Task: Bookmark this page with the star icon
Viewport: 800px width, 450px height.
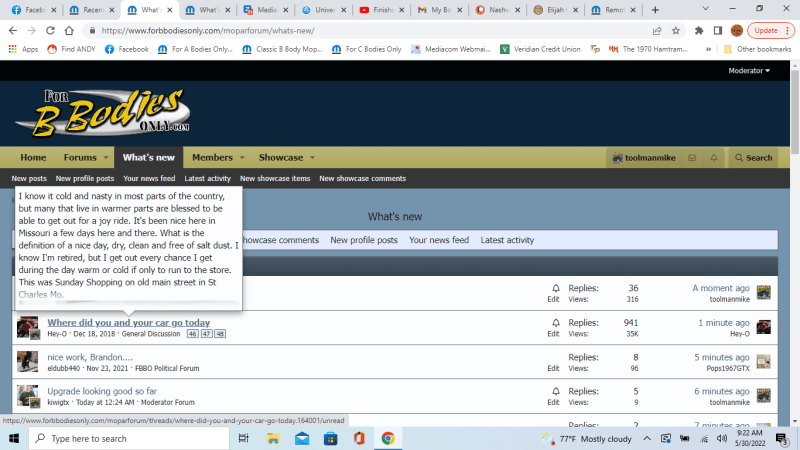Action: pos(676,30)
